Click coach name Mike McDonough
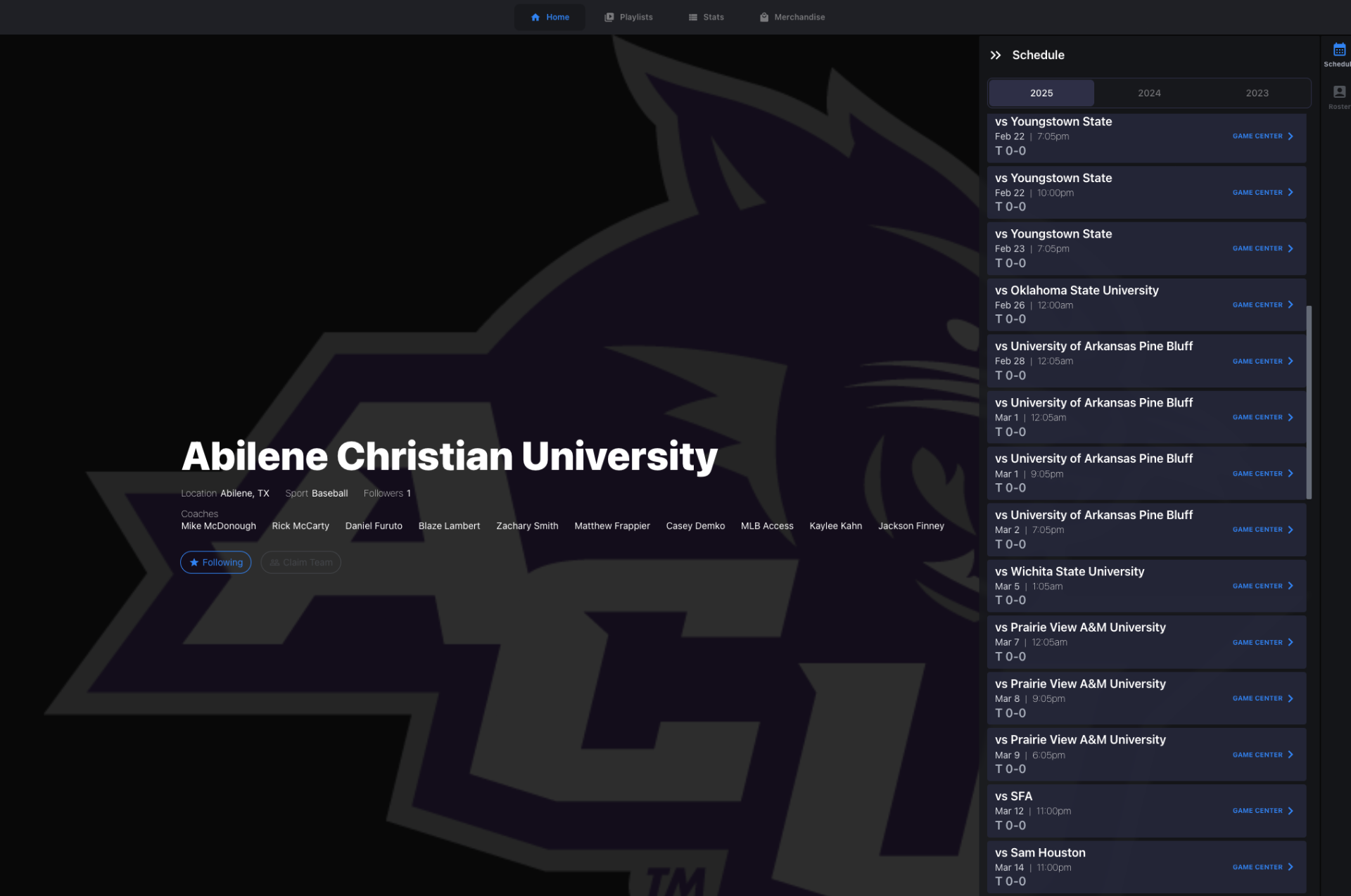The width and height of the screenshot is (1351, 896). click(218, 526)
